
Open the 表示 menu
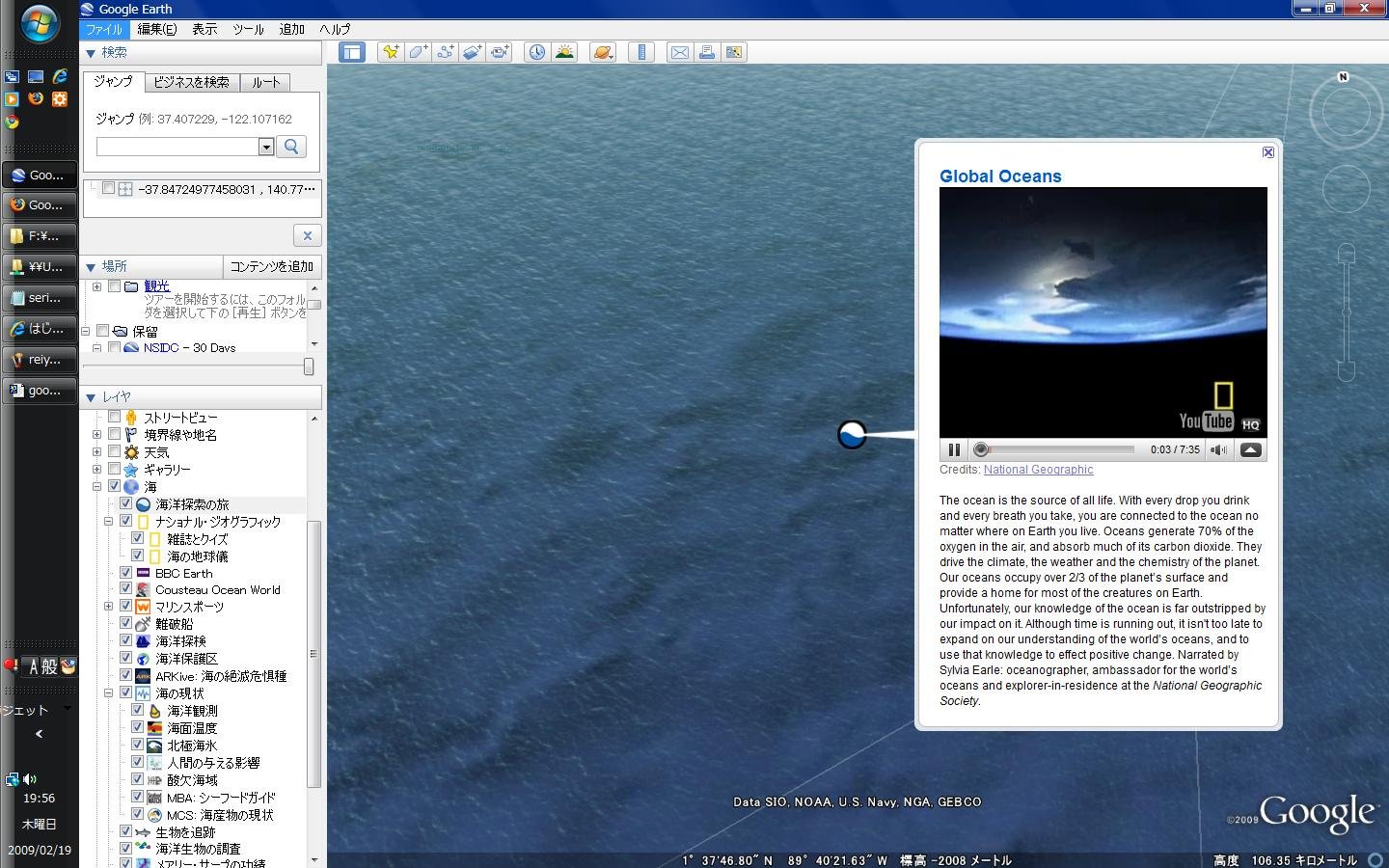[204, 29]
